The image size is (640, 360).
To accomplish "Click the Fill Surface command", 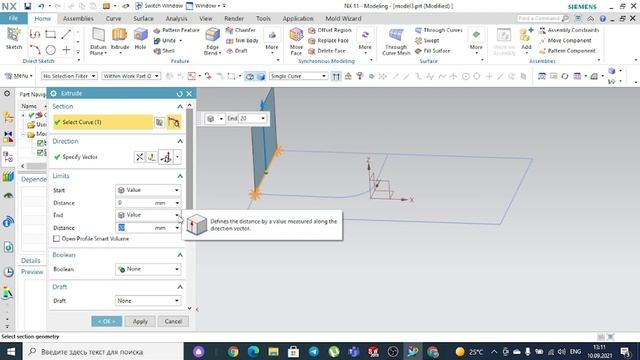I will pyautogui.click(x=433, y=51).
